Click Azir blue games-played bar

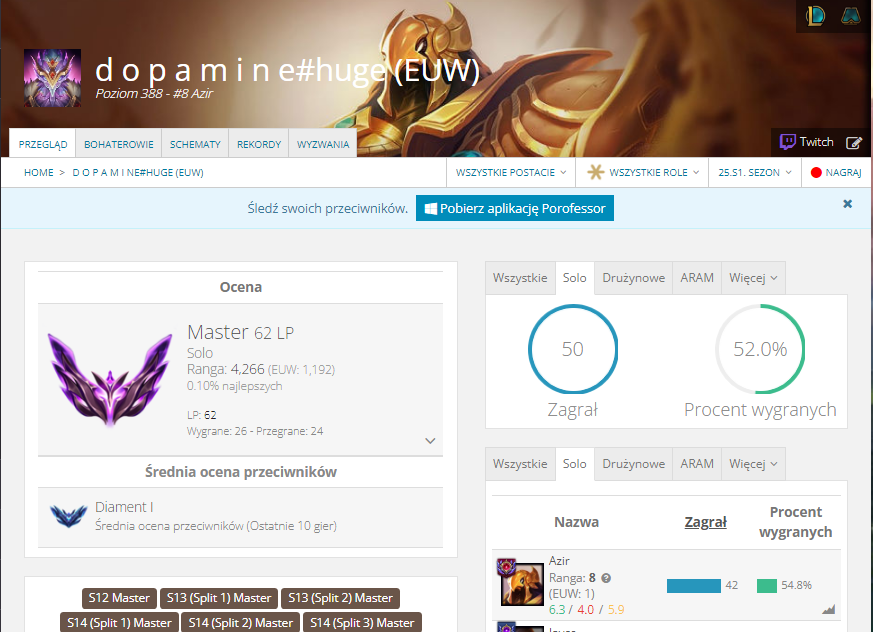(694, 586)
